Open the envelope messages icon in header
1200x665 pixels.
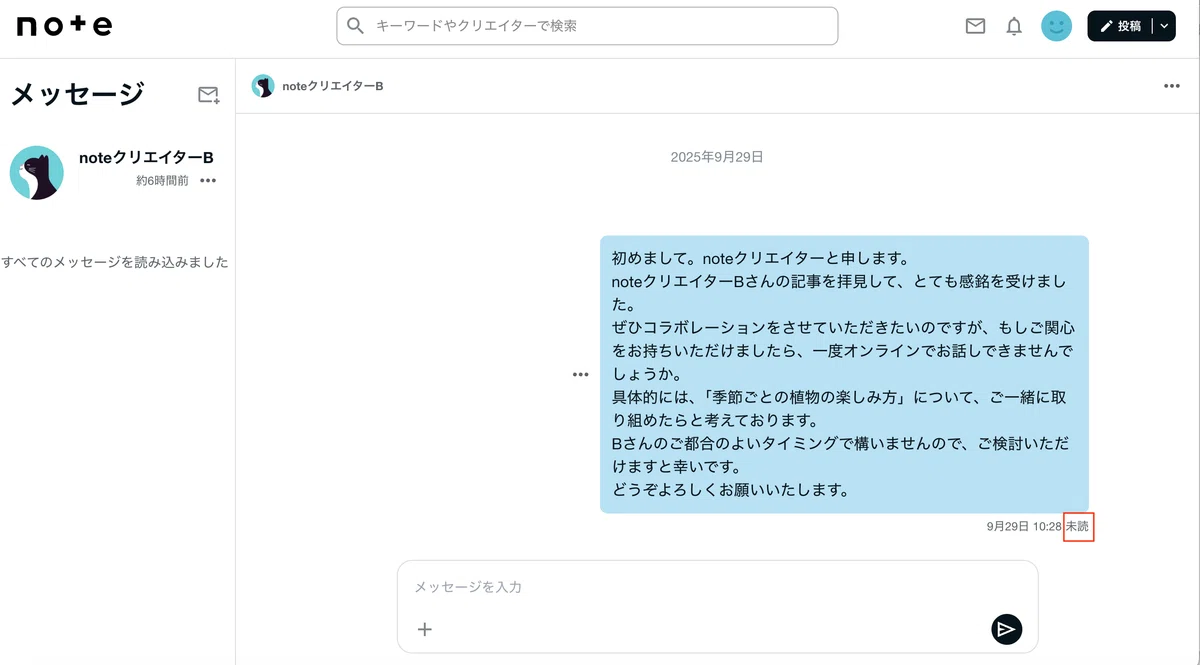click(x=975, y=26)
